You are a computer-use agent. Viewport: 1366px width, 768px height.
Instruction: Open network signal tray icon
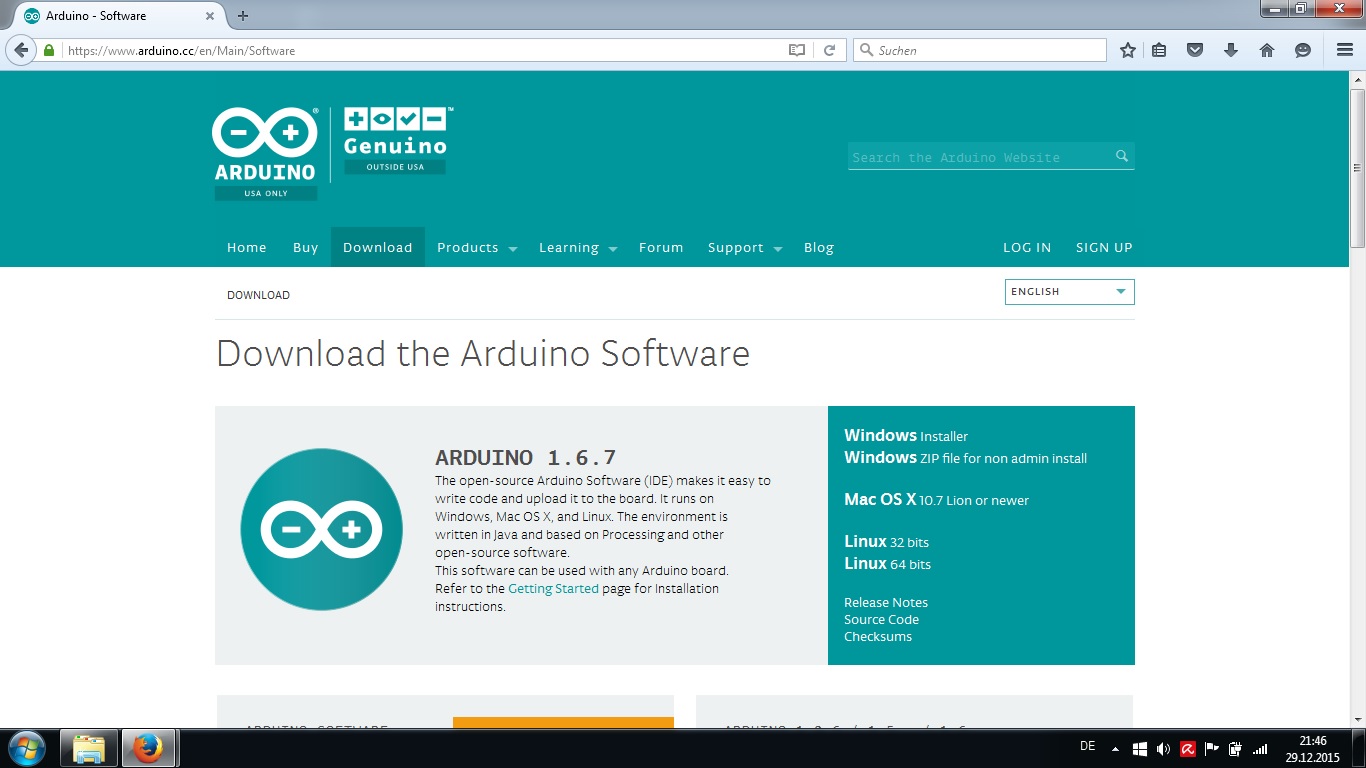(x=1260, y=748)
